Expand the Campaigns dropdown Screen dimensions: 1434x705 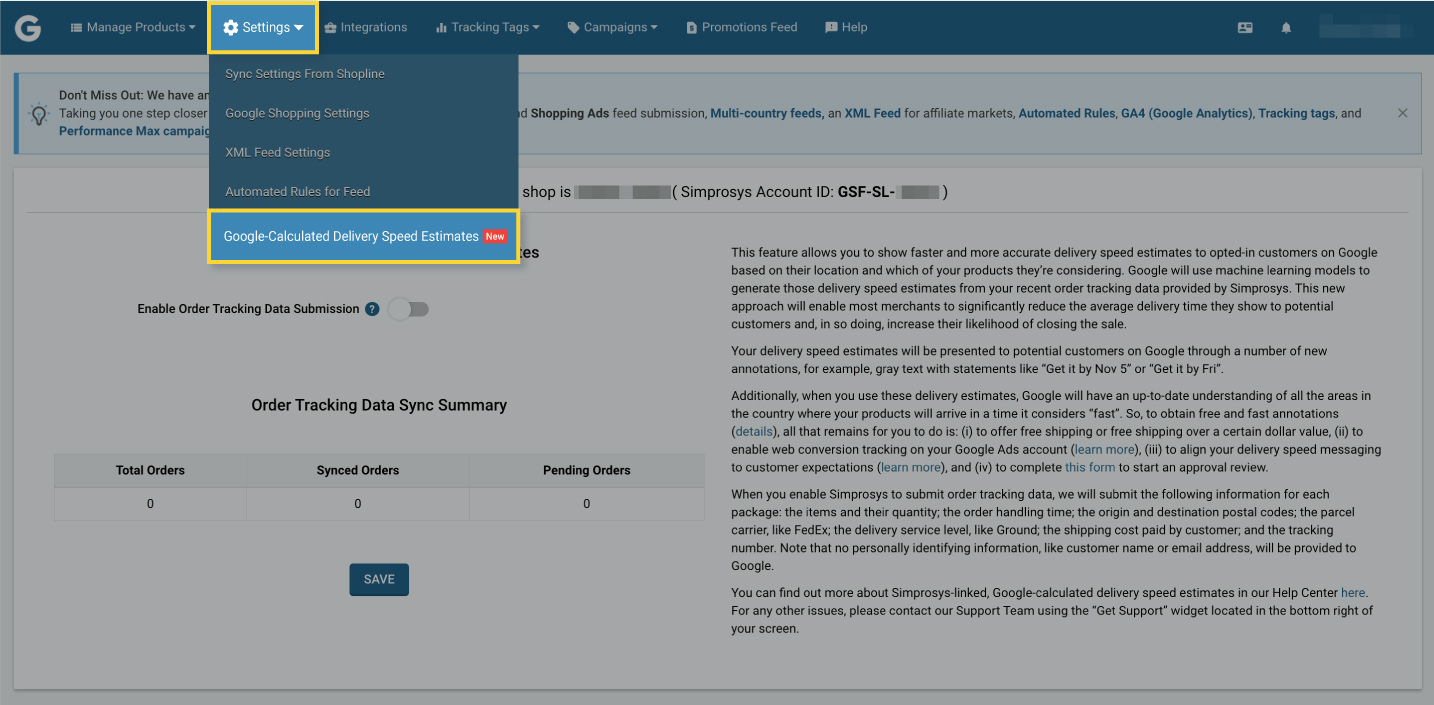[x=612, y=28]
